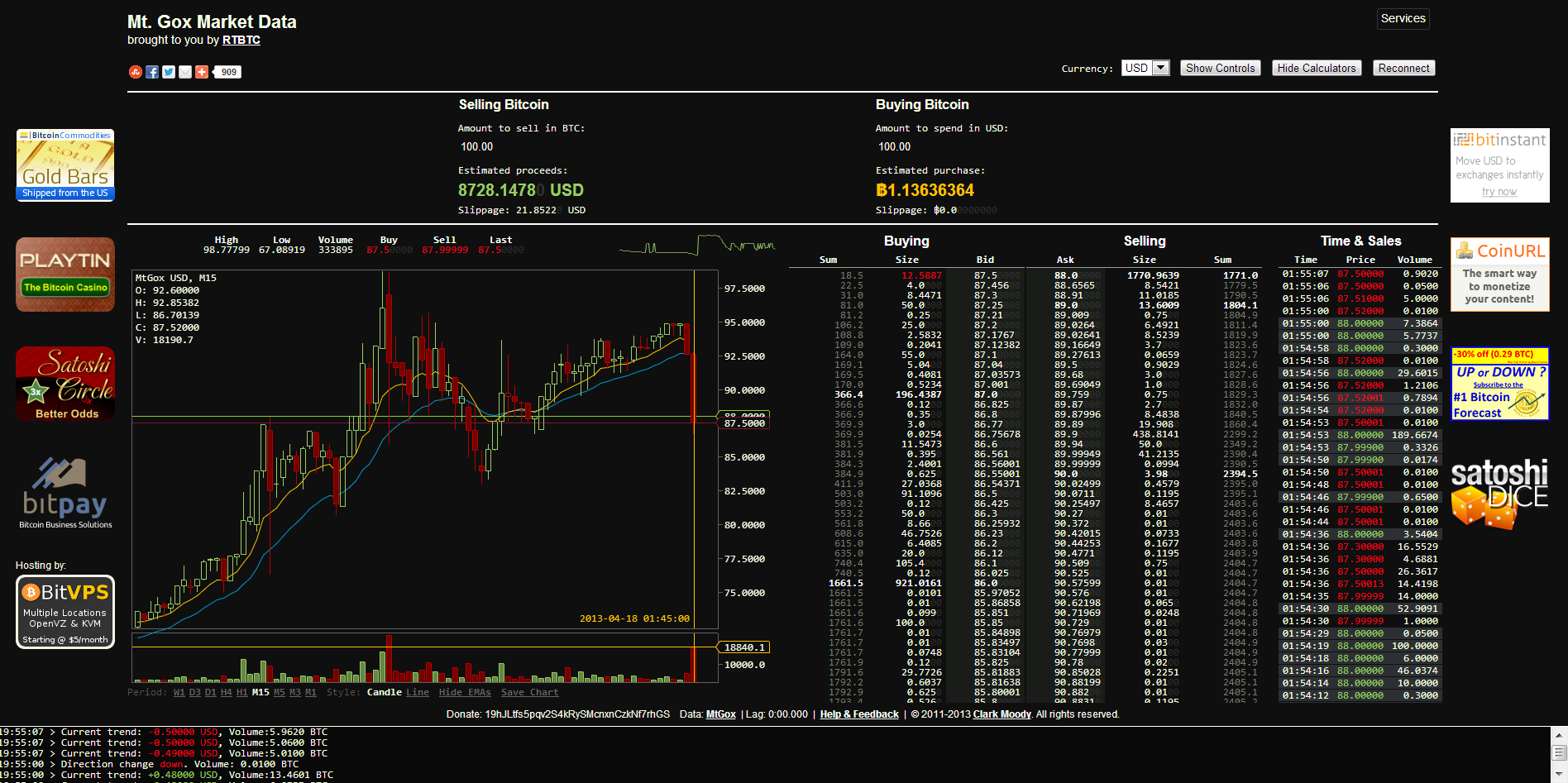Share page via StumbleUpon icon
Screen dimensions: 1568x783
pyautogui.click(x=136, y=72)
